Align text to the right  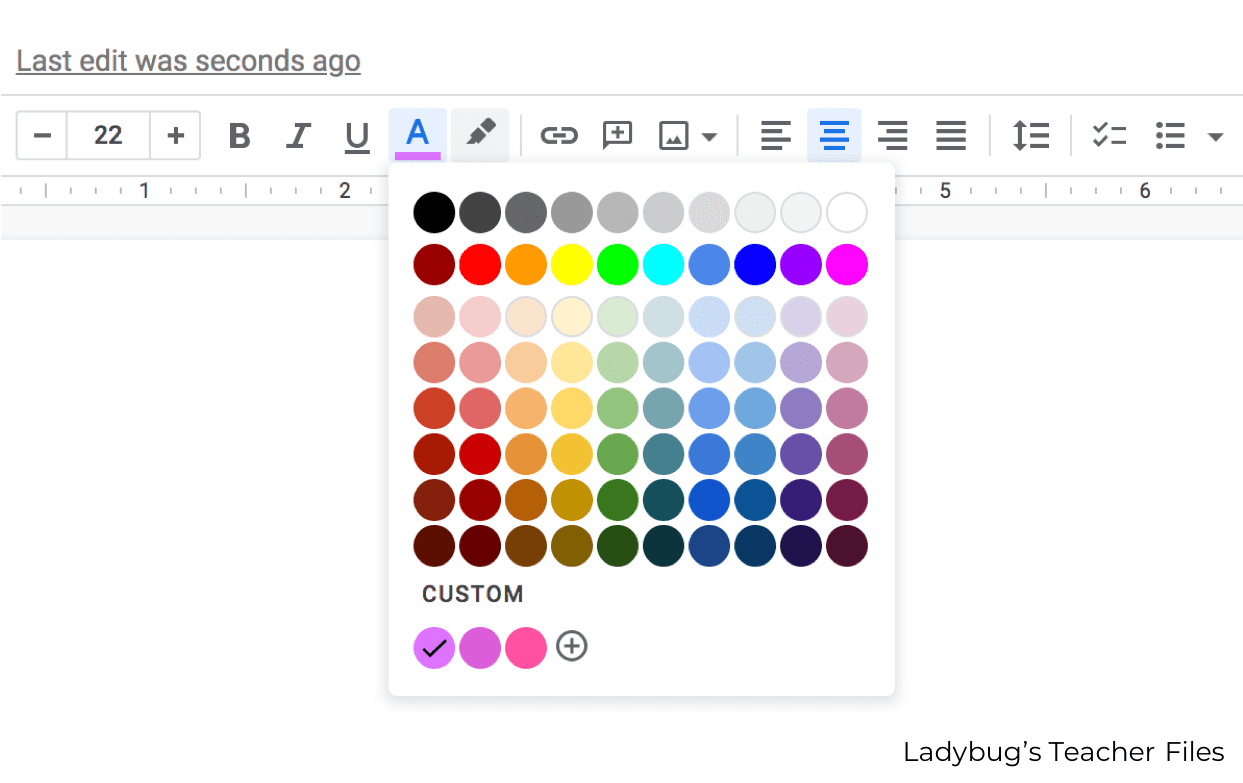coord(893,135)
